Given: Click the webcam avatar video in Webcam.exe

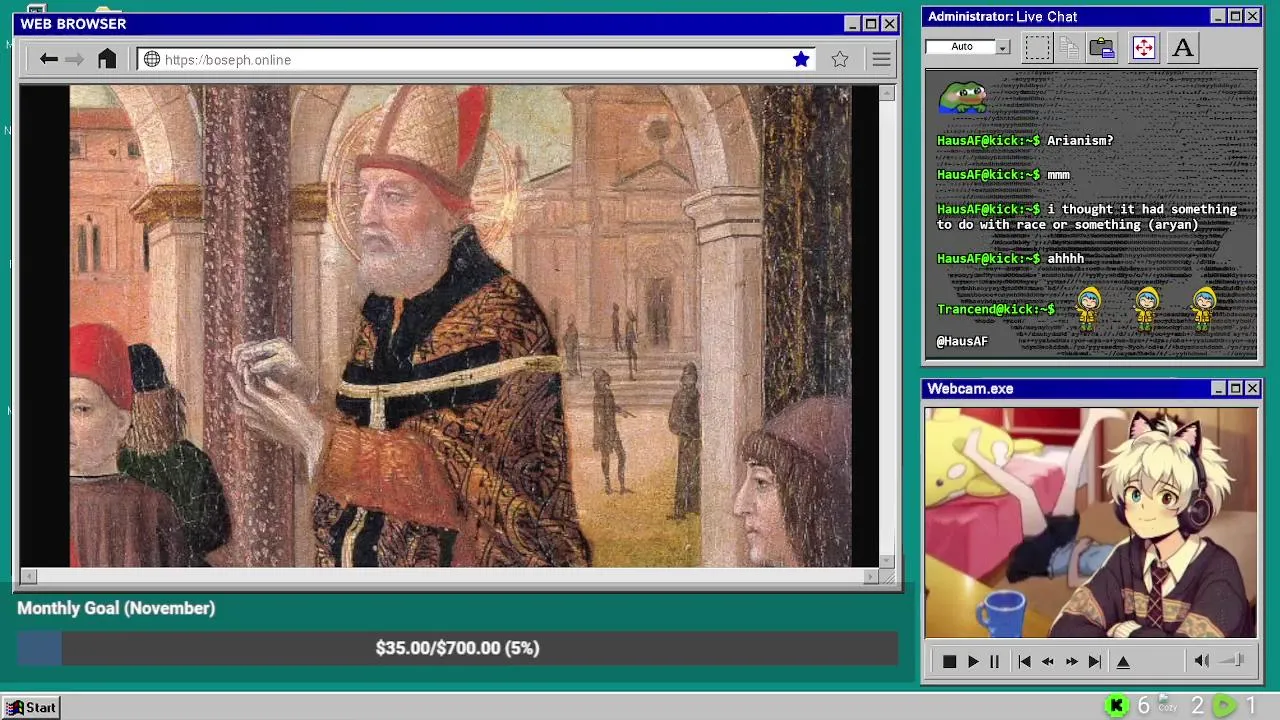Looking at the screenshot, I should 1091,522.
